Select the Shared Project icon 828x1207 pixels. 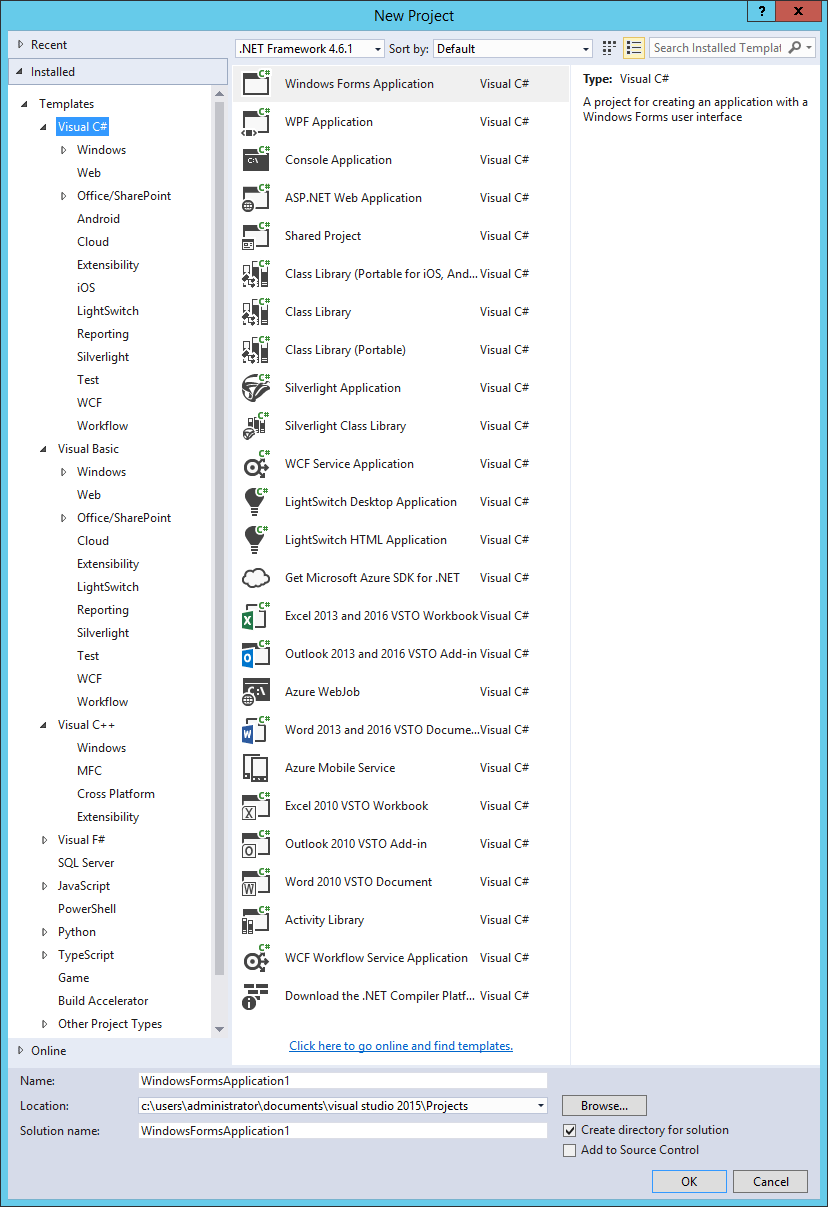[256, 236]
